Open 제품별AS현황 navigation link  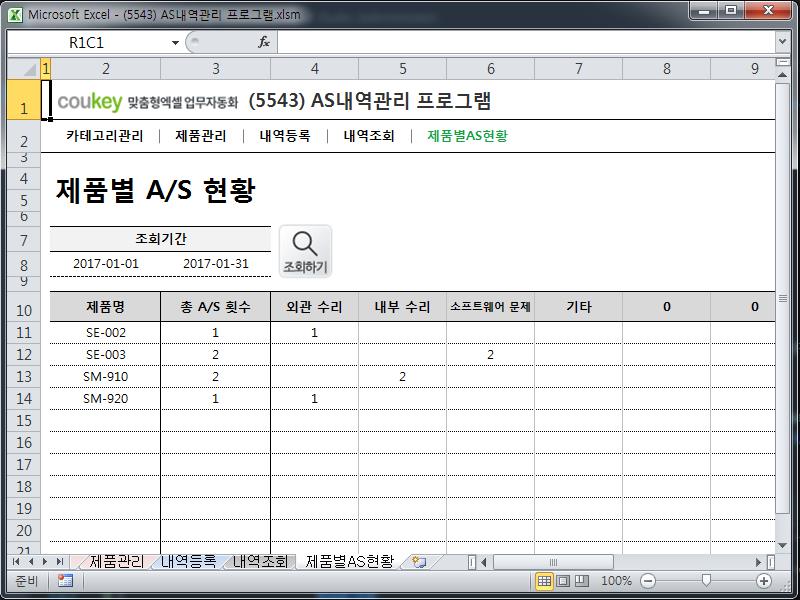tap(467, 136)
